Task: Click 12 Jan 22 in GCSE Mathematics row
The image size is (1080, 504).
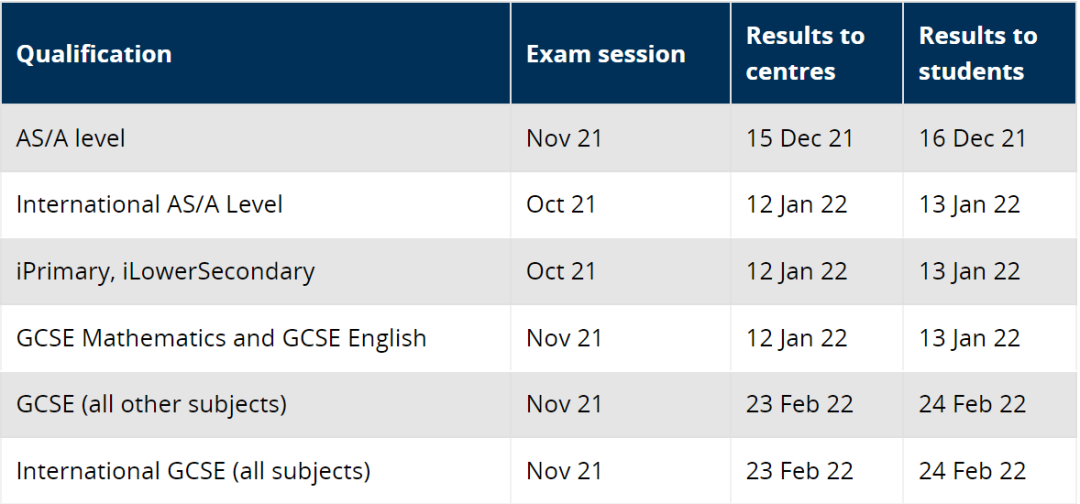Action: [x=796, y=338]
